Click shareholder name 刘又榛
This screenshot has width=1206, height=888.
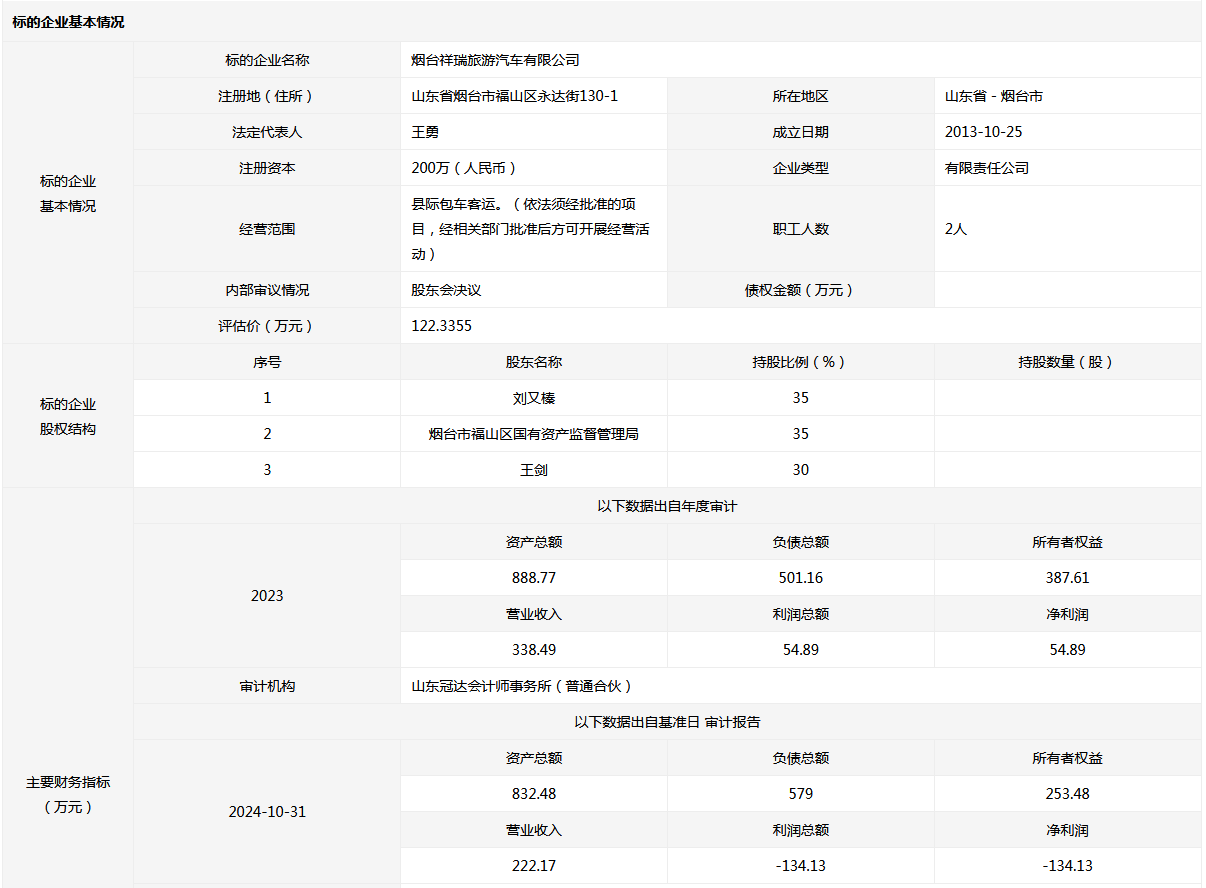[533, 398]
